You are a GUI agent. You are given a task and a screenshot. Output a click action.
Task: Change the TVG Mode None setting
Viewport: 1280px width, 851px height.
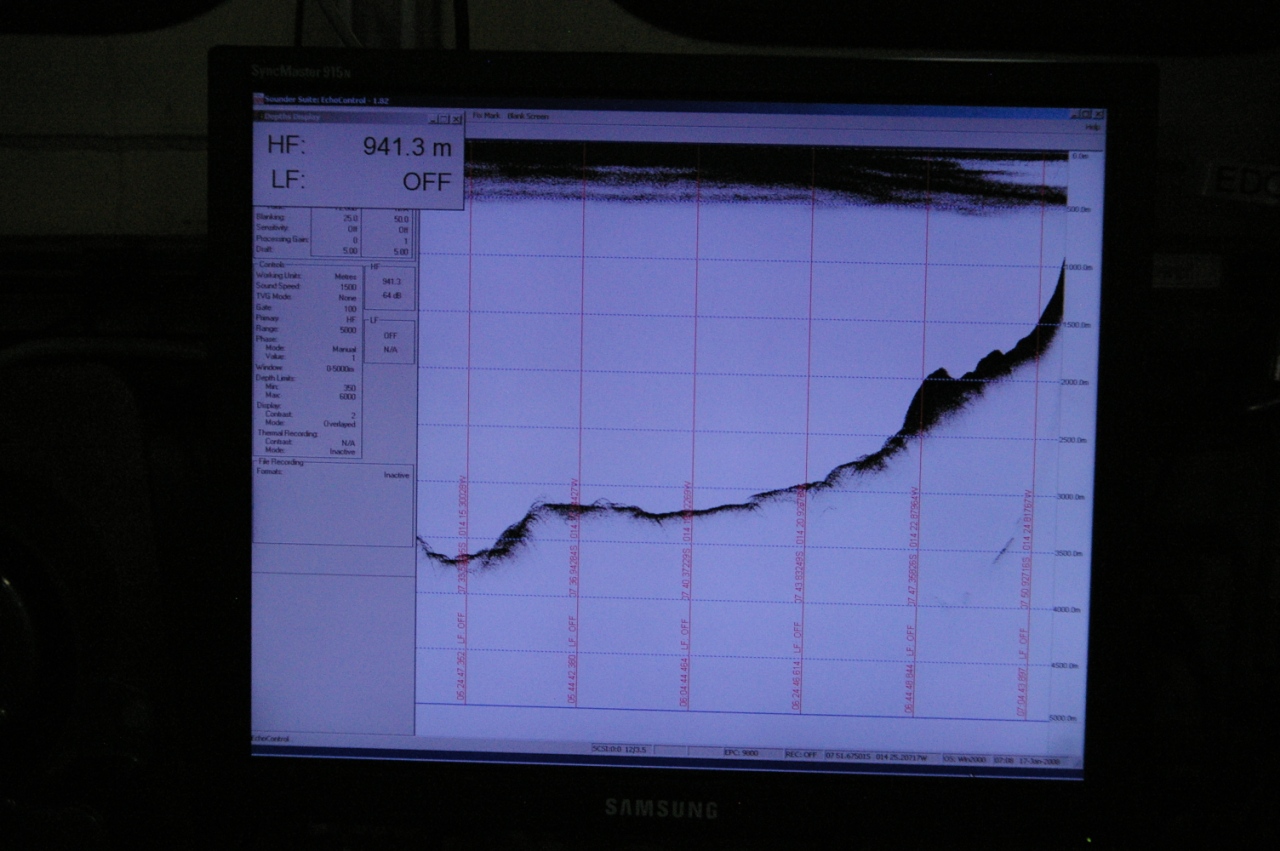point(348,296)
